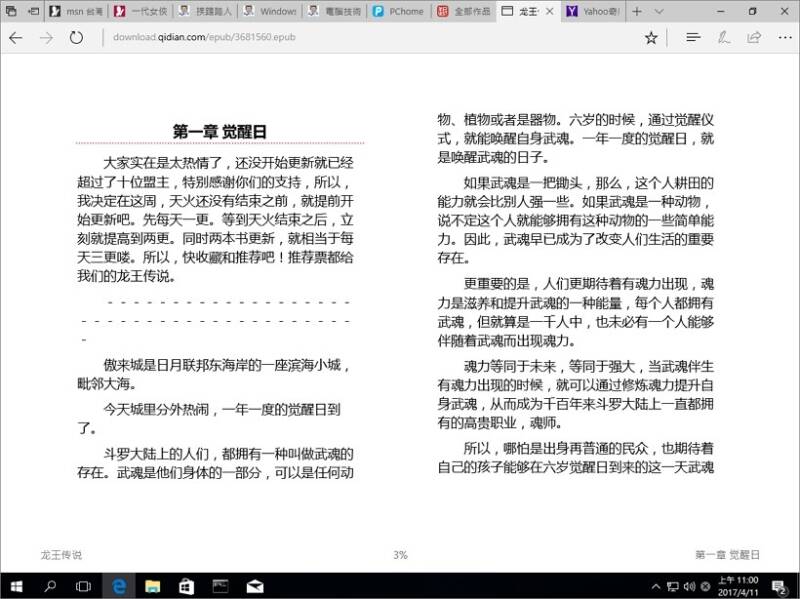Open the clock showing 上午 11:00

point(738,586)
